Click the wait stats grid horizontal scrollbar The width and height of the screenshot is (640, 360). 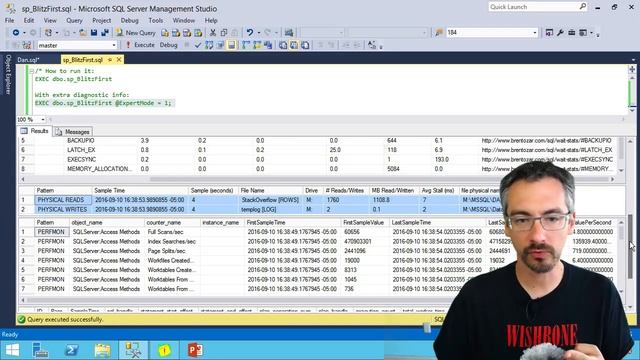318,179
